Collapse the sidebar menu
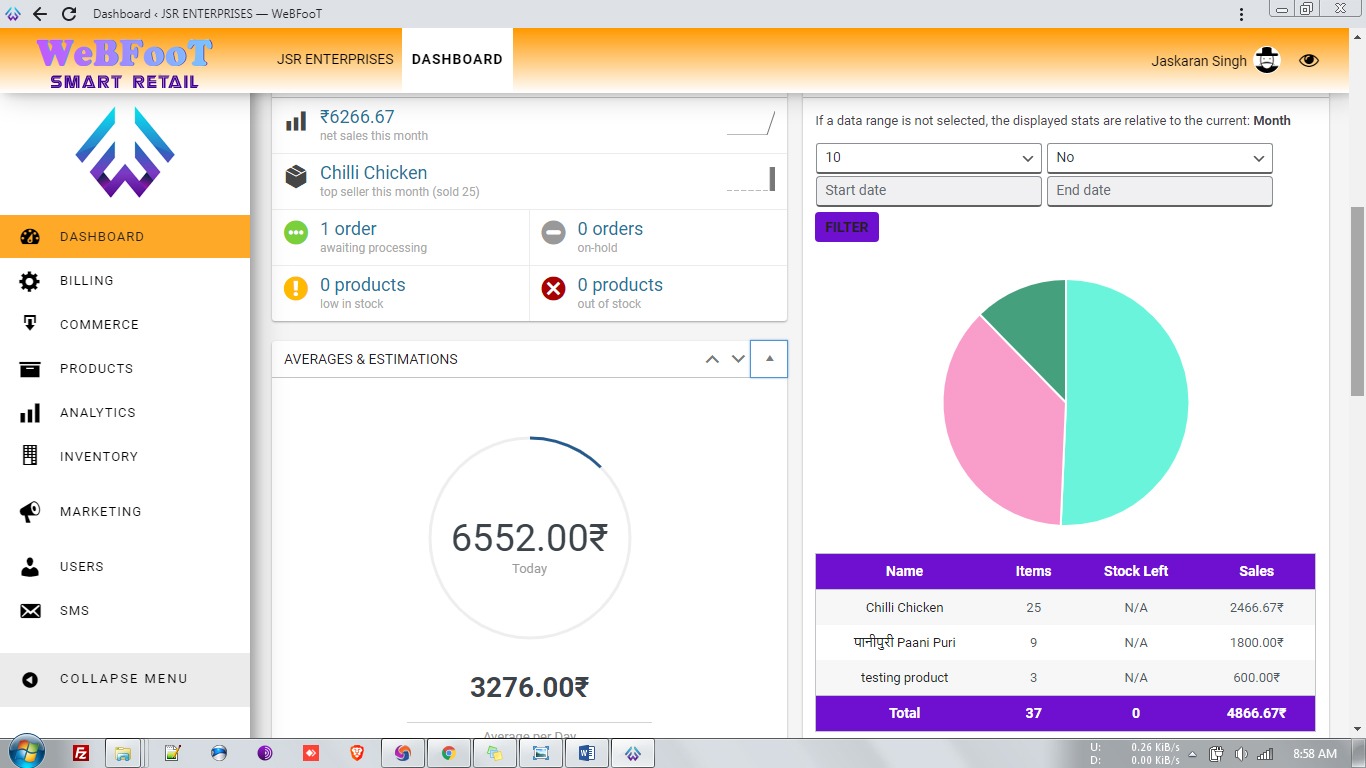 (124, 679)
